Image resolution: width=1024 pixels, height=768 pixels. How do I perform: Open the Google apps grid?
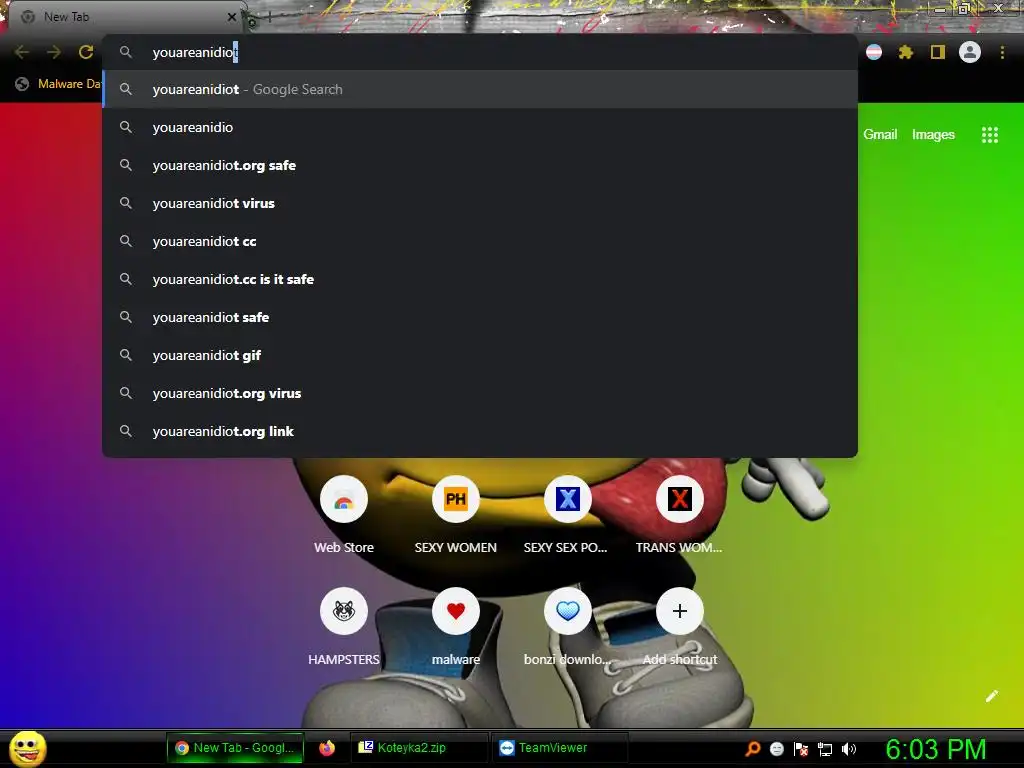tap(990, 135)
